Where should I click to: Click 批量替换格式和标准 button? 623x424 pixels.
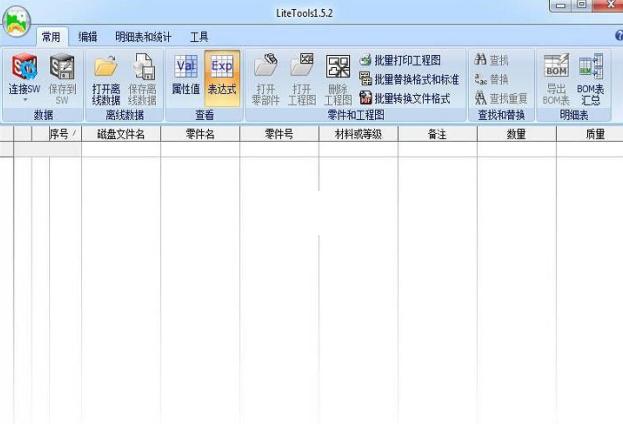409,79
